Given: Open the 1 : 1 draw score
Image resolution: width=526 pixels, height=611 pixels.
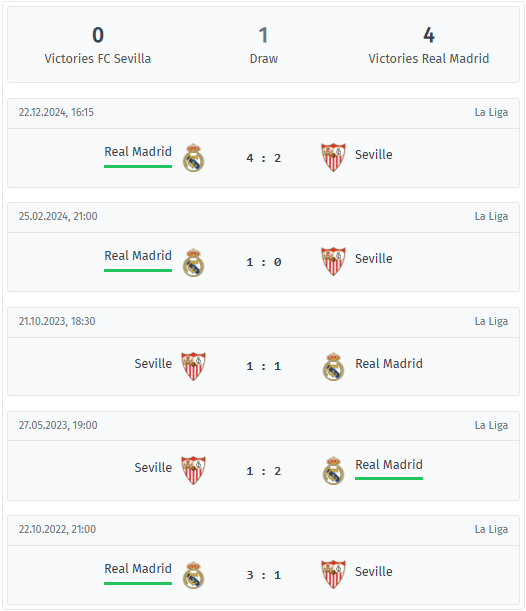Looking at the screenshot, I should (x=263, y=366).
